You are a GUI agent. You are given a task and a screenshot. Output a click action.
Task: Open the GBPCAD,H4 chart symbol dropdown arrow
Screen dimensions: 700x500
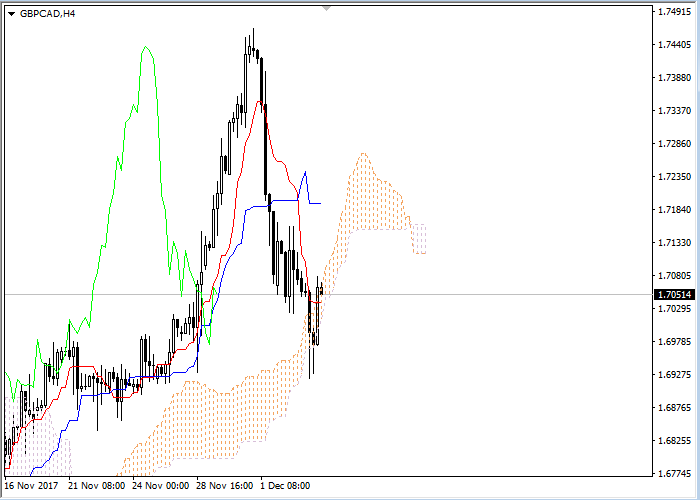12,14
